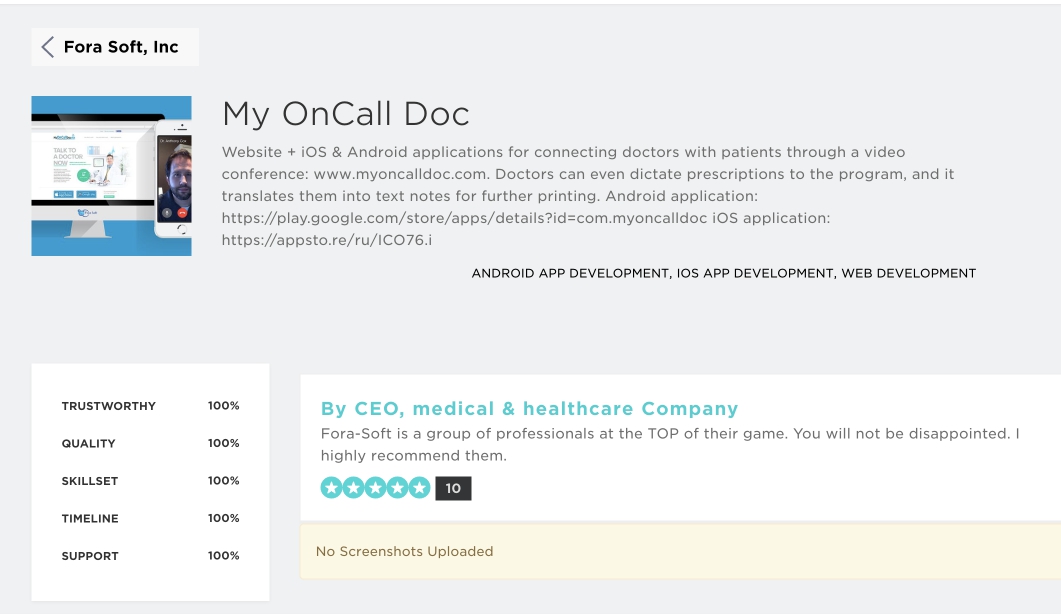This screenshot has width=1061, height=614.
Task: Click the Quality 100% rating row
Action: click(x=150, y=443)
